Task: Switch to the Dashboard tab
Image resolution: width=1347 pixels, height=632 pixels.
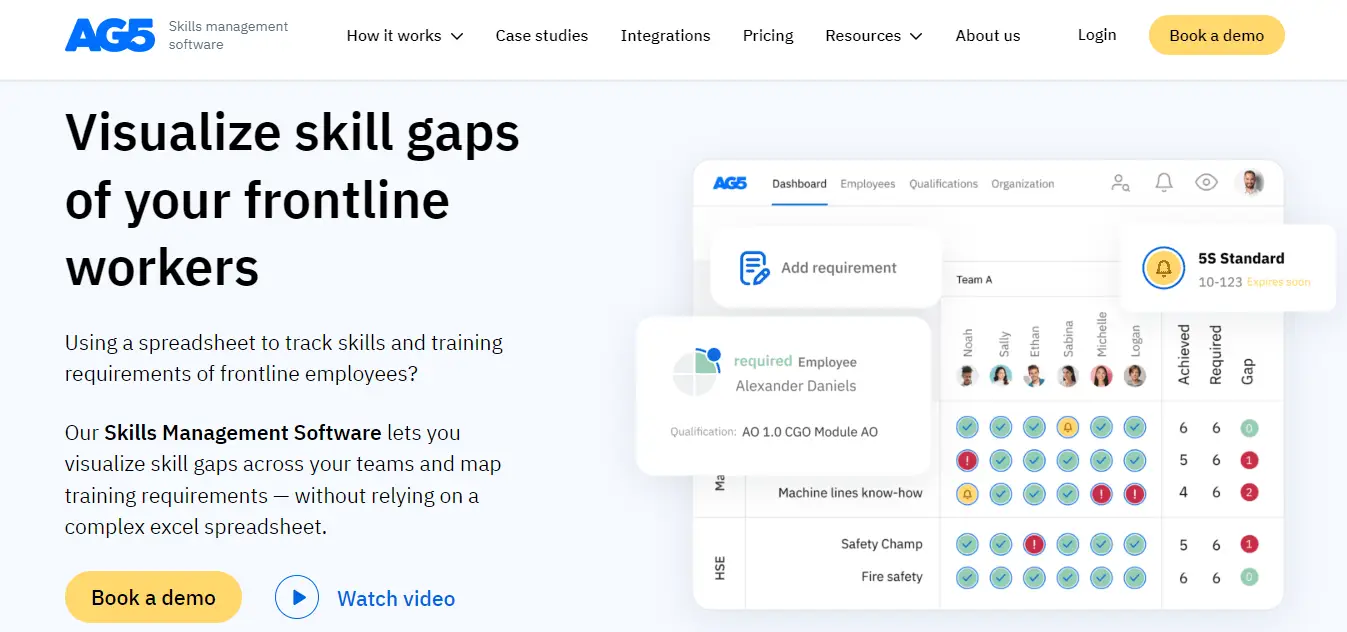Action: pos(799,184)
